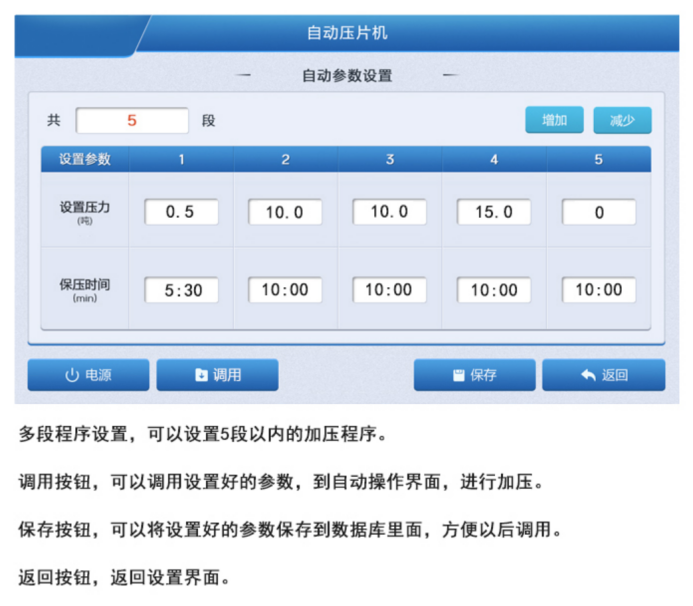Click the power icon on 电源 button
This screenshot has height=606, width=693.
[71, 376]
